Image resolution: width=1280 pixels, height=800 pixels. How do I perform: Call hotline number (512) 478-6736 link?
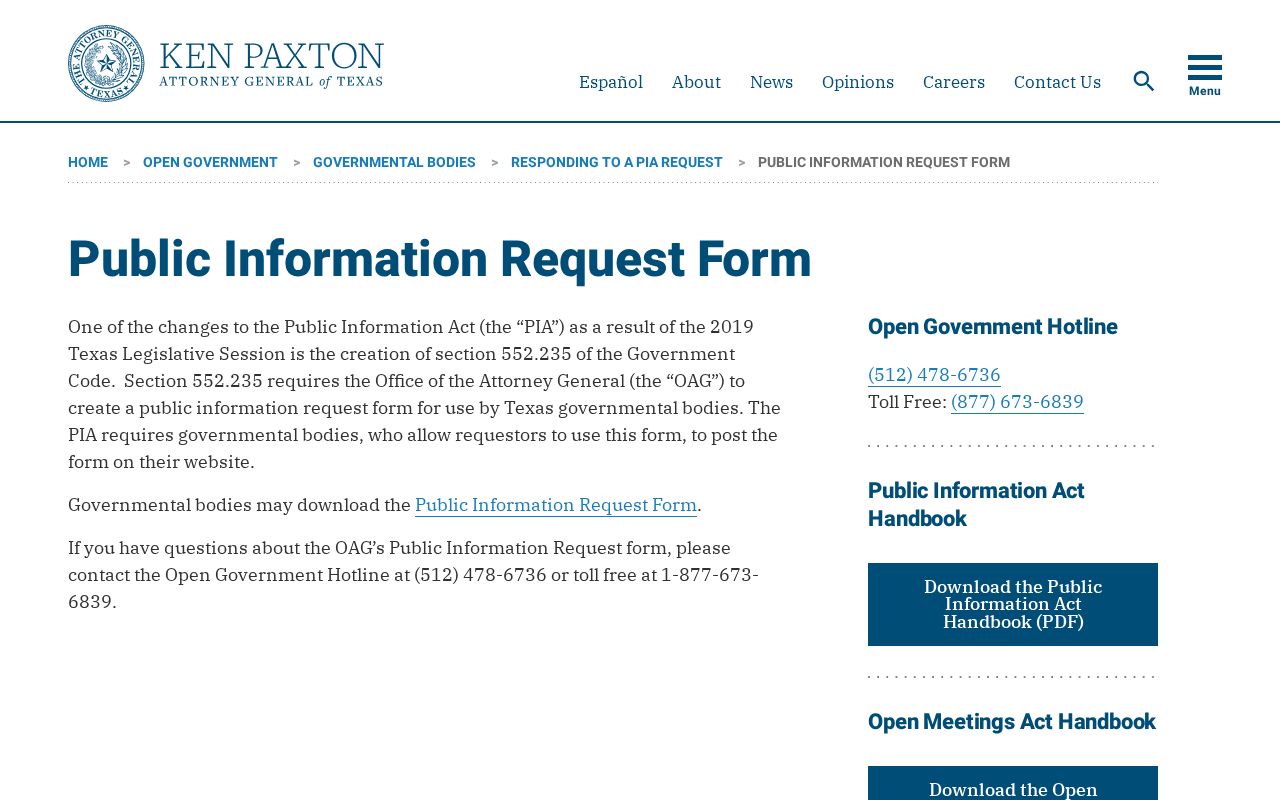coord(934,375)
